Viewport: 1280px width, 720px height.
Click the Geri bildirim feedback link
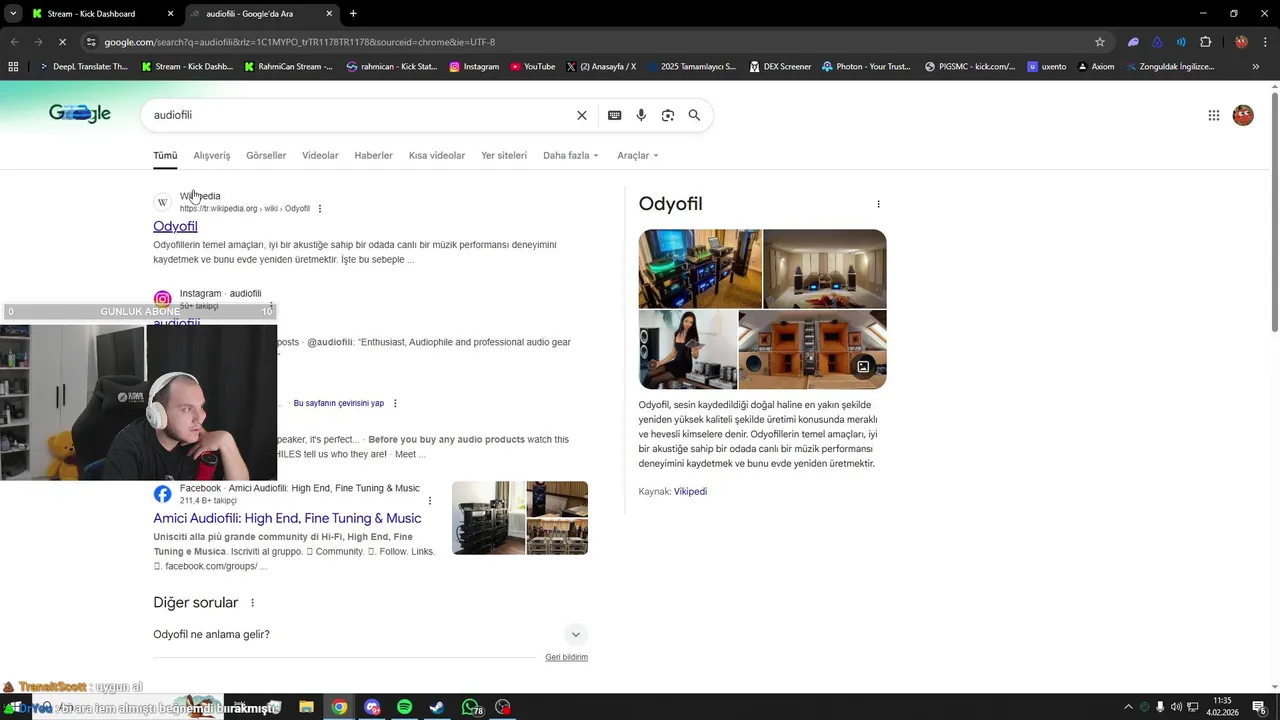point(566,657)
